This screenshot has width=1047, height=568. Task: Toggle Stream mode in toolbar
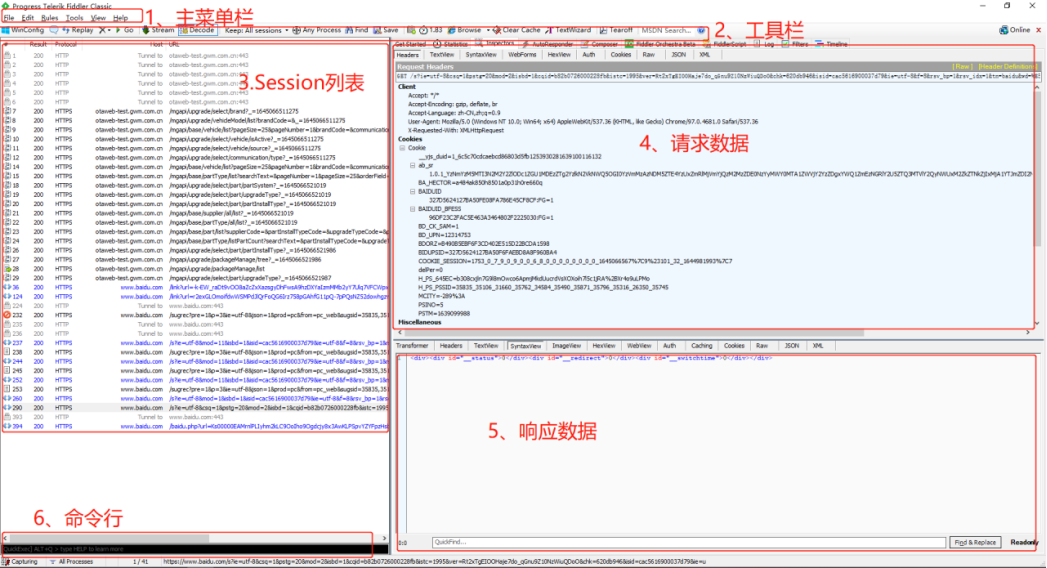(x=158, y=30)
